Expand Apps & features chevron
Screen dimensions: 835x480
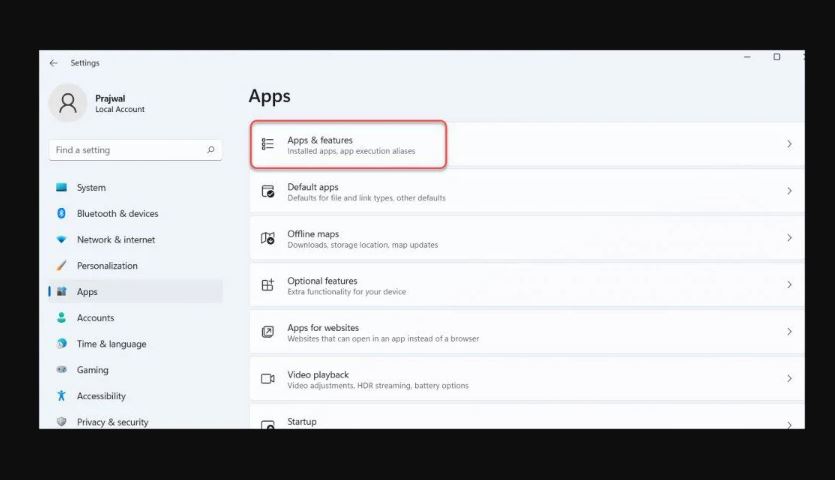pos(789,144)
